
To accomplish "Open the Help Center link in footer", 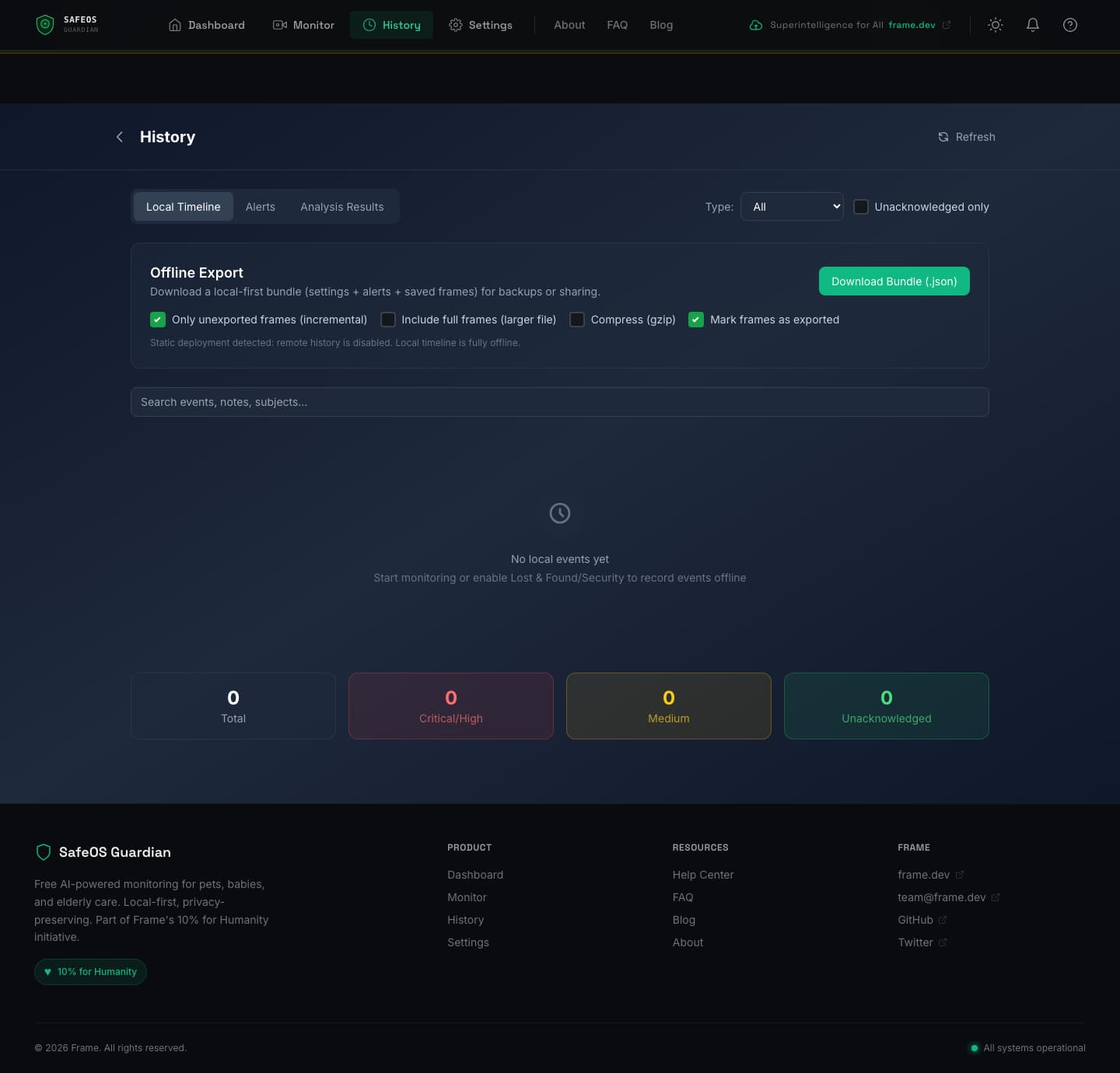I will (x=702, y=875).
